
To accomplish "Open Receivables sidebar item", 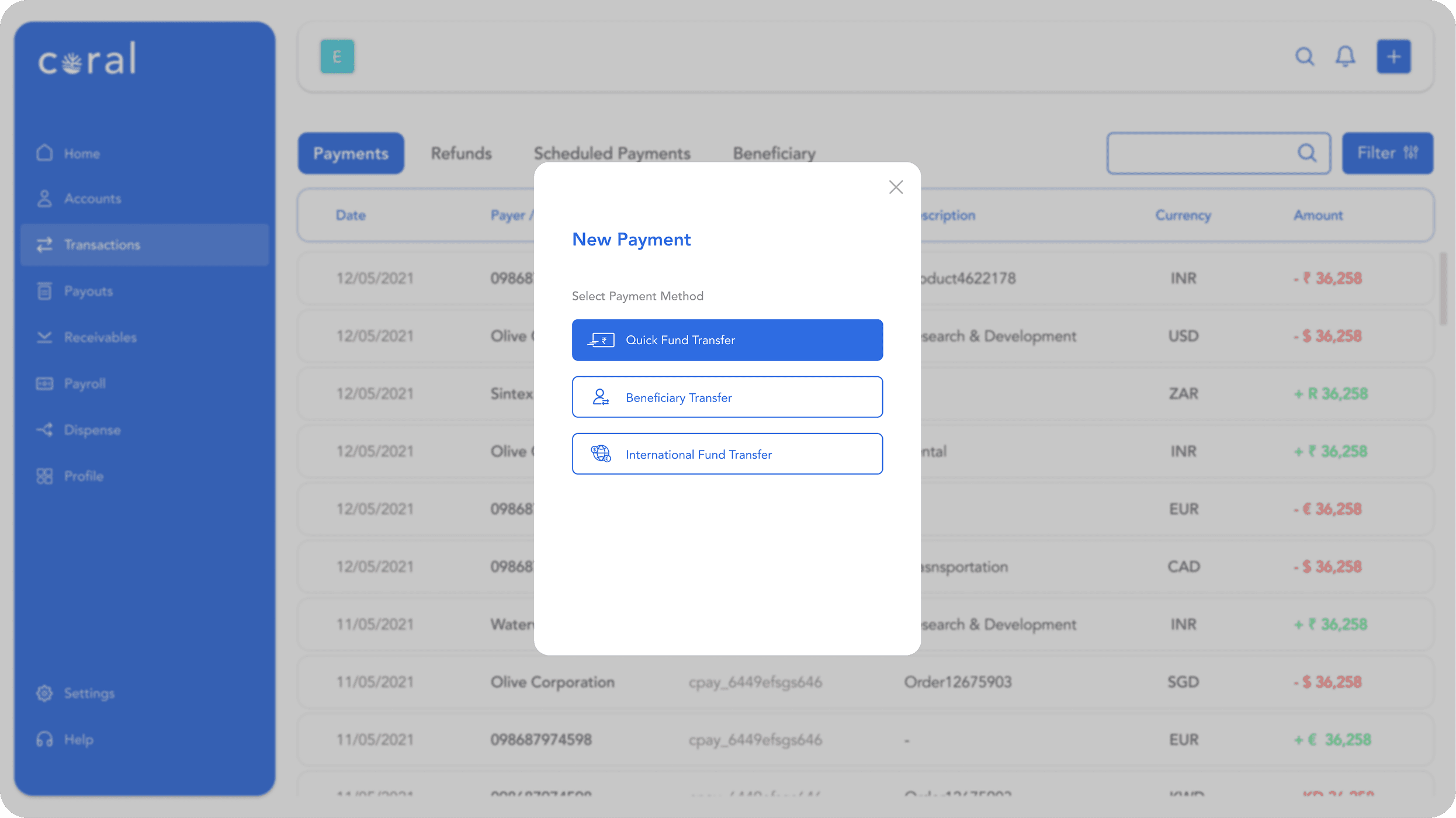I will click(100, 337).
